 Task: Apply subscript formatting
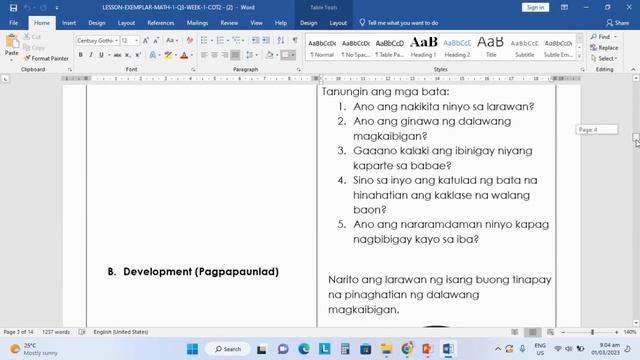pyautogui.click(x=128, y=55)
